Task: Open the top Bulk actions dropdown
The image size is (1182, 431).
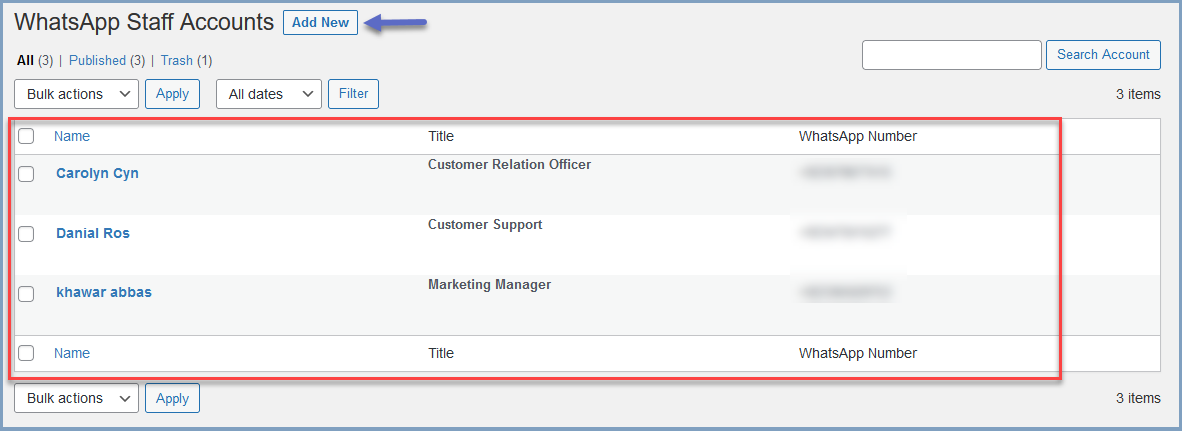Action: 77,94
